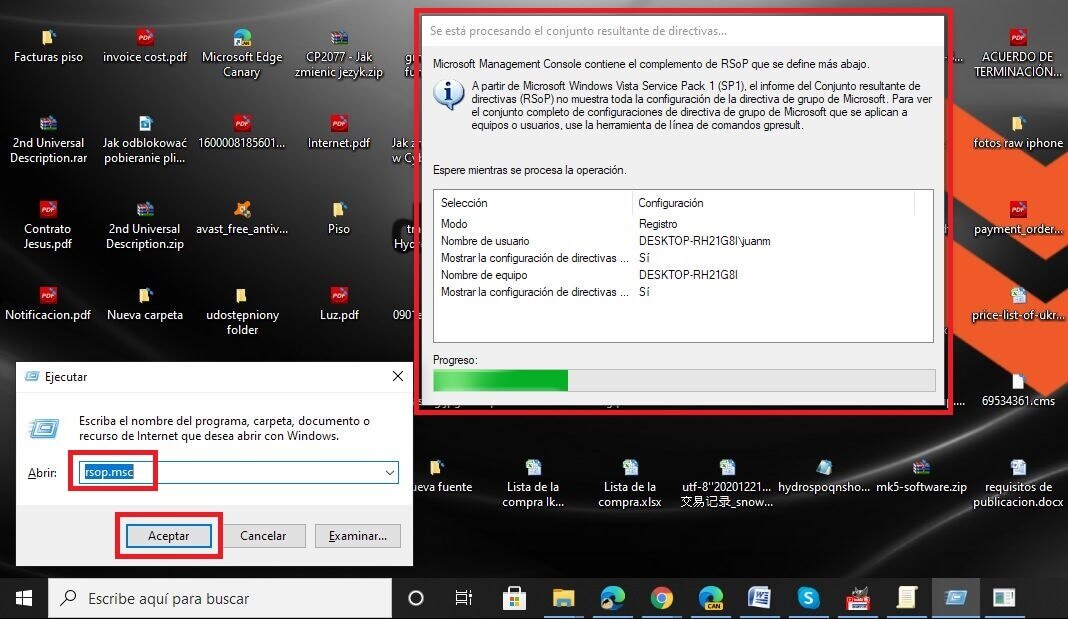Open 69534361.cms file
Screen dimensions: 1068x619
coord(1018,390)
